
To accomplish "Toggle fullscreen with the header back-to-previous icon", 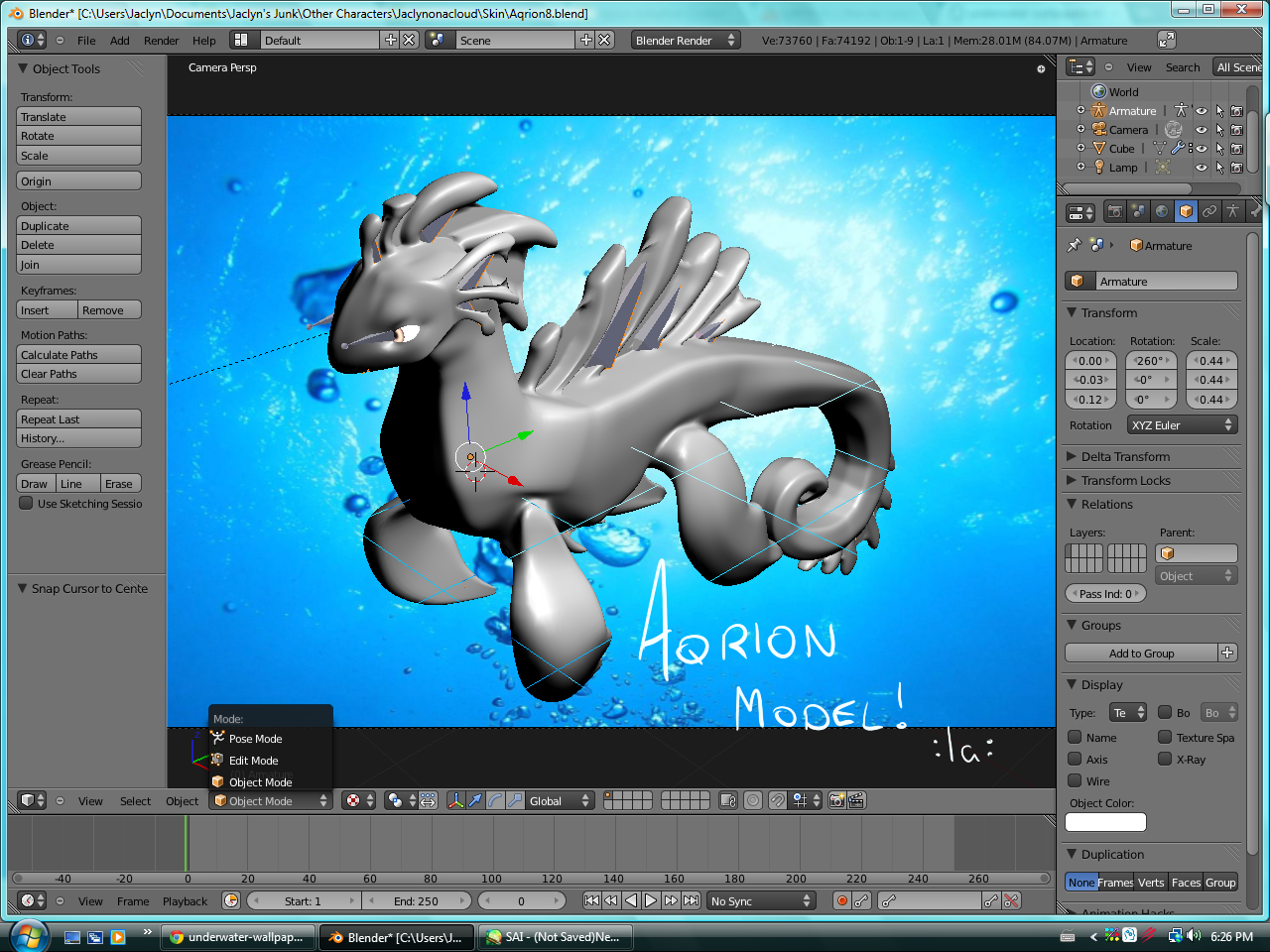I will [x=1167, y=40].
